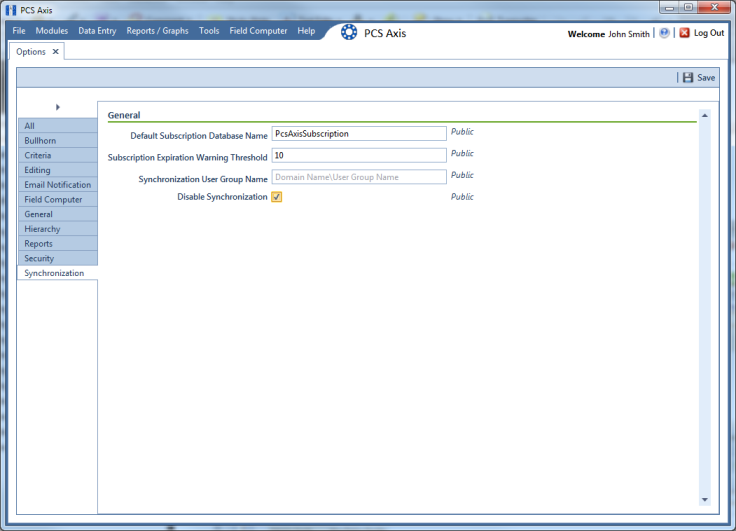Select the Security category
736x531 pixels.
click(x=58, y=258)
